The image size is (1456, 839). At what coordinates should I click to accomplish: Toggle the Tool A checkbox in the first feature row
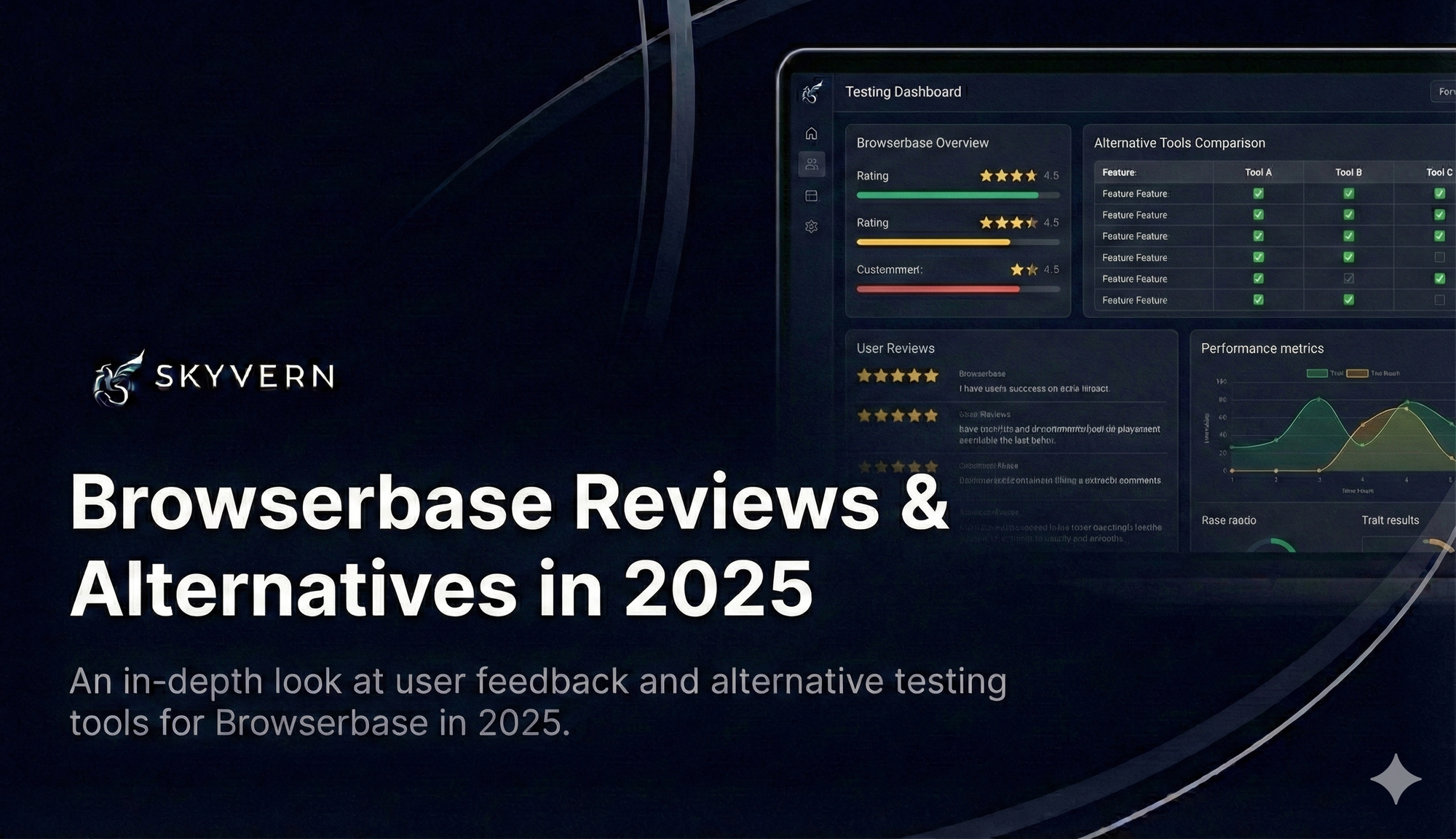pos(1259,194)
